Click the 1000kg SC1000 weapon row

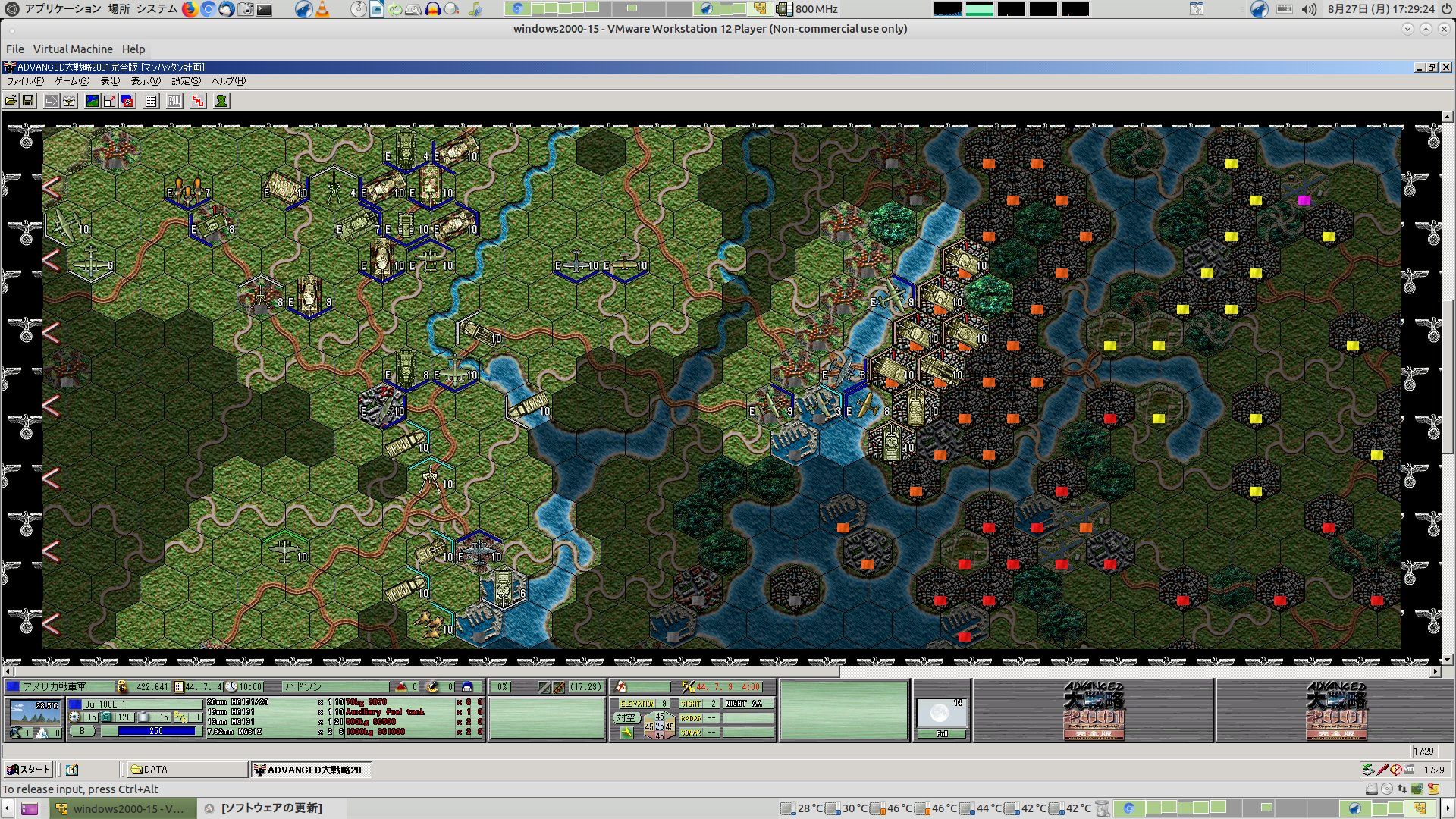tap(414, 732)
